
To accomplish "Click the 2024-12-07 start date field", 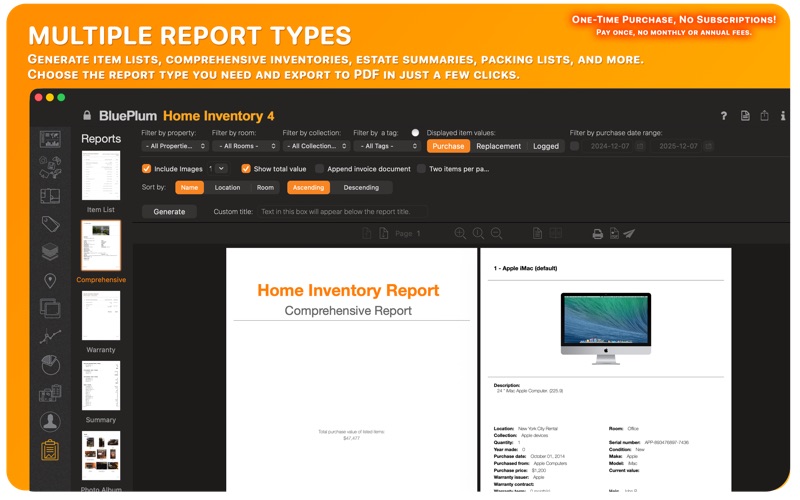I will [x=610, y=146].
